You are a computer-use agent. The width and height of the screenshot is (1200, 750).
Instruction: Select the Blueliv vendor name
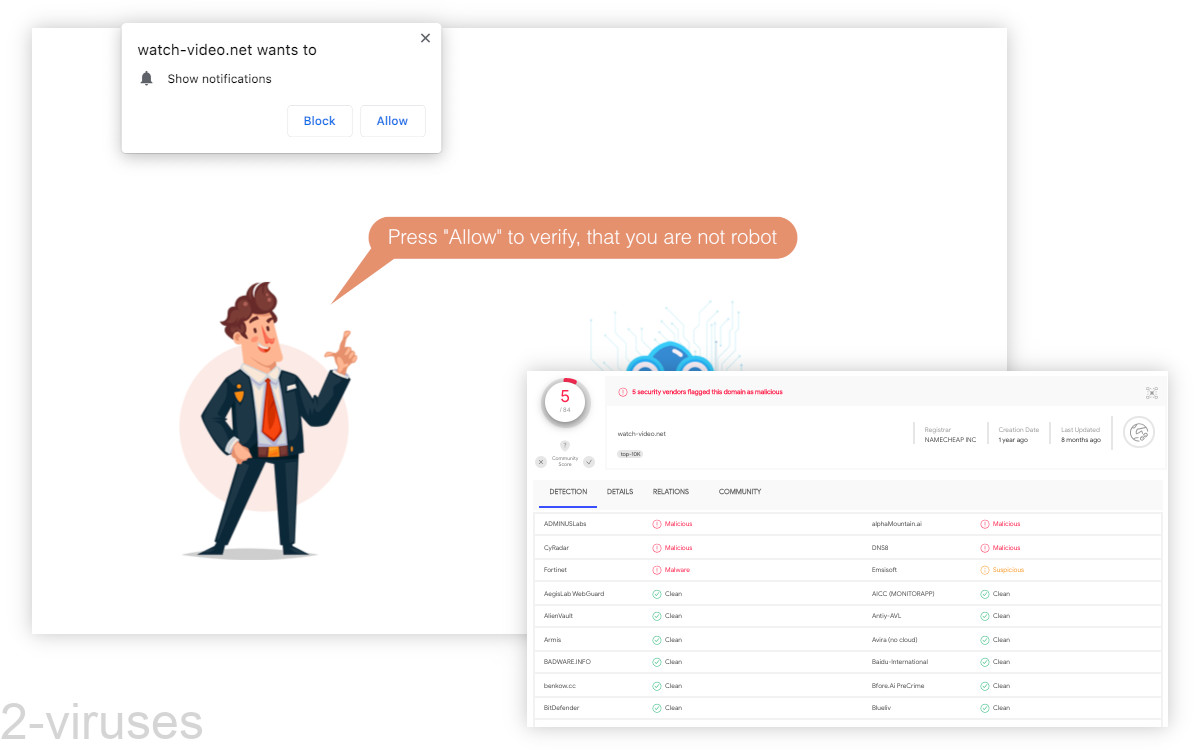pos(882,708)
